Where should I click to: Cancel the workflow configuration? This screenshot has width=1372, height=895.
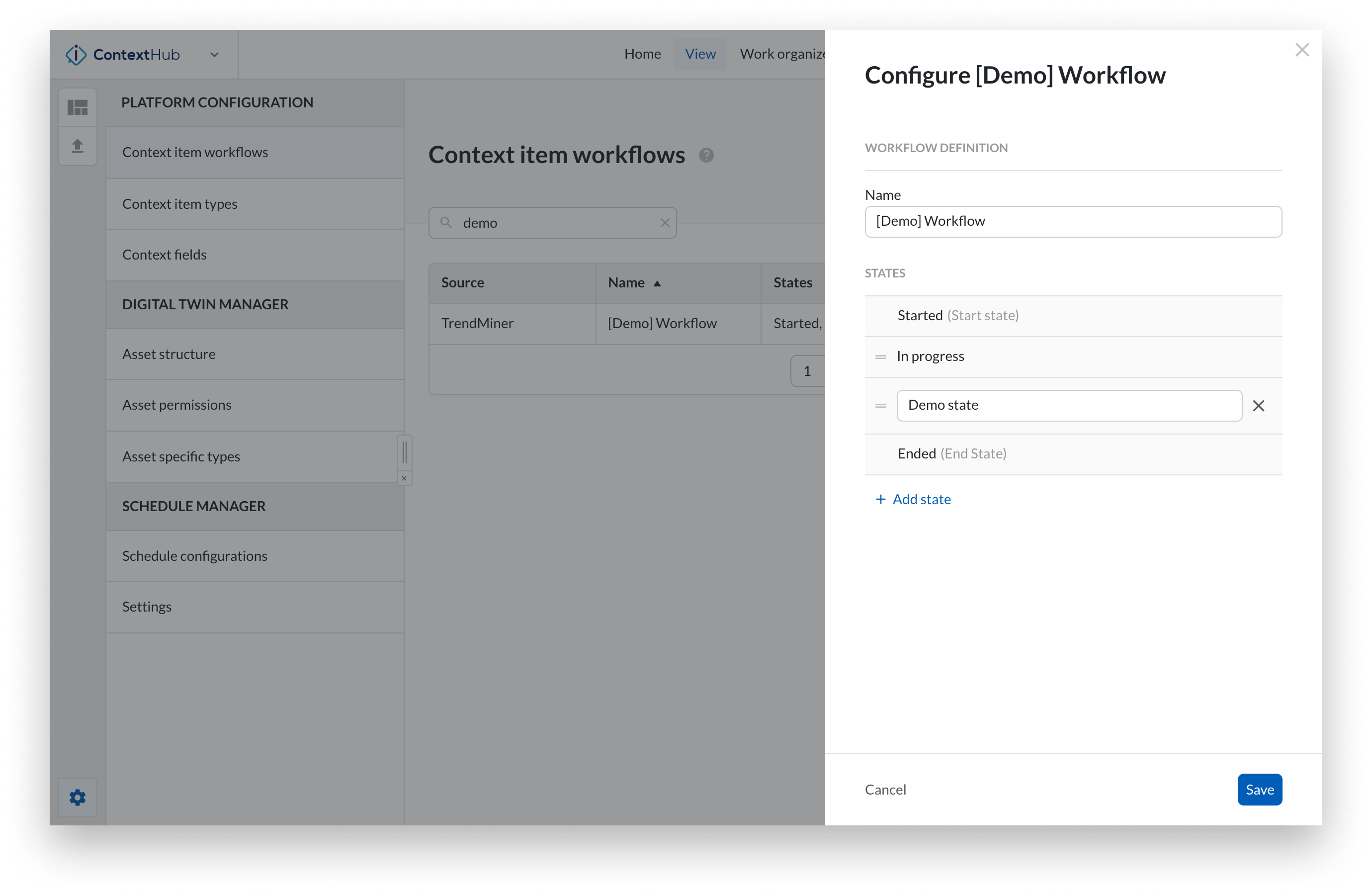click(x=885, y=790)
